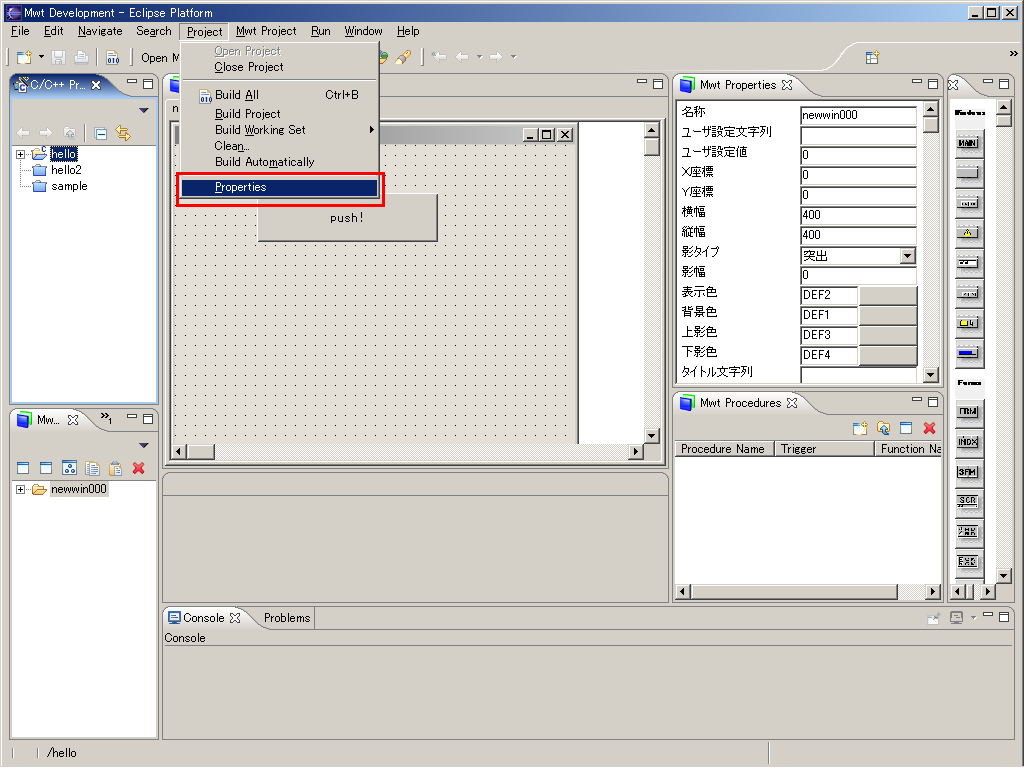This screenshot has height=768, width=1024.
Task: Click Mwt Properties scroll down arrow
Action: (x=931, y=375)
